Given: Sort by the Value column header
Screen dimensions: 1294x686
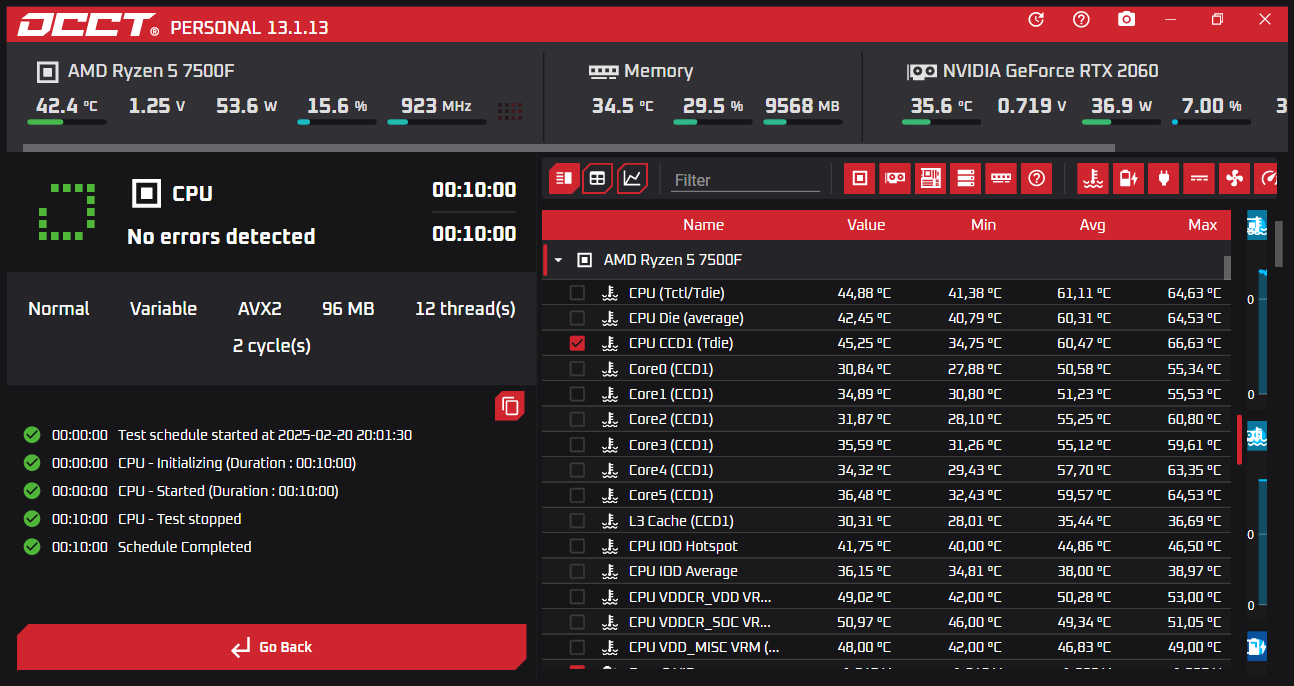Looking at the screenshot, I should point(866,225).
